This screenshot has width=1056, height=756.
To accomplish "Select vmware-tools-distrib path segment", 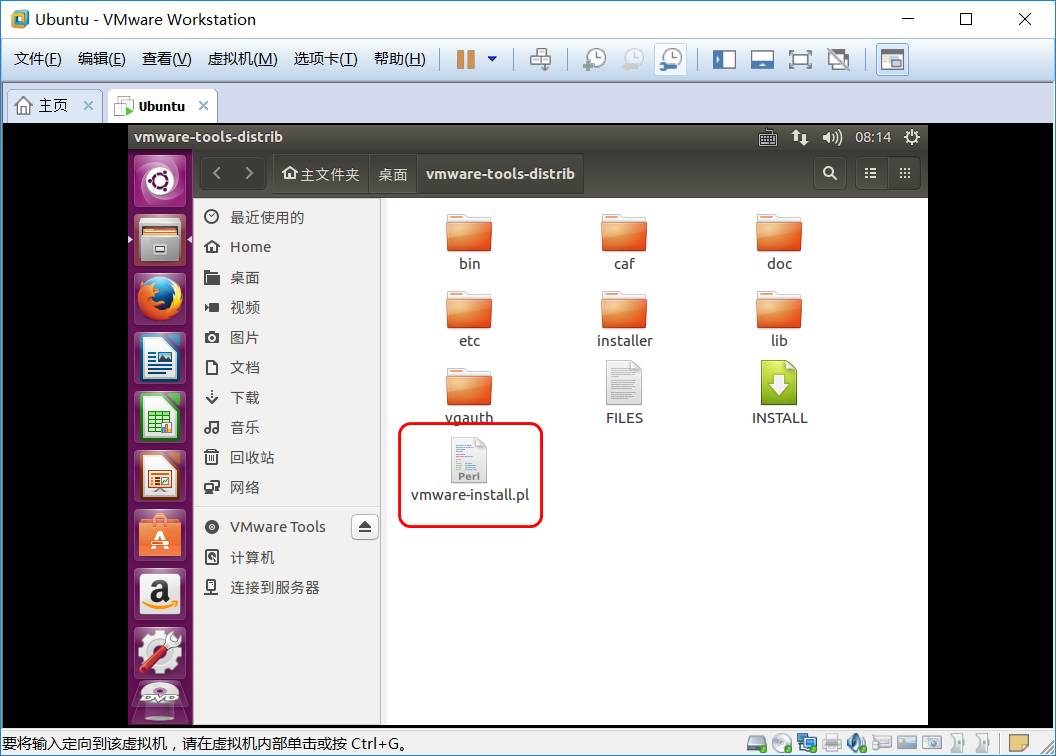I will point(500,174).
